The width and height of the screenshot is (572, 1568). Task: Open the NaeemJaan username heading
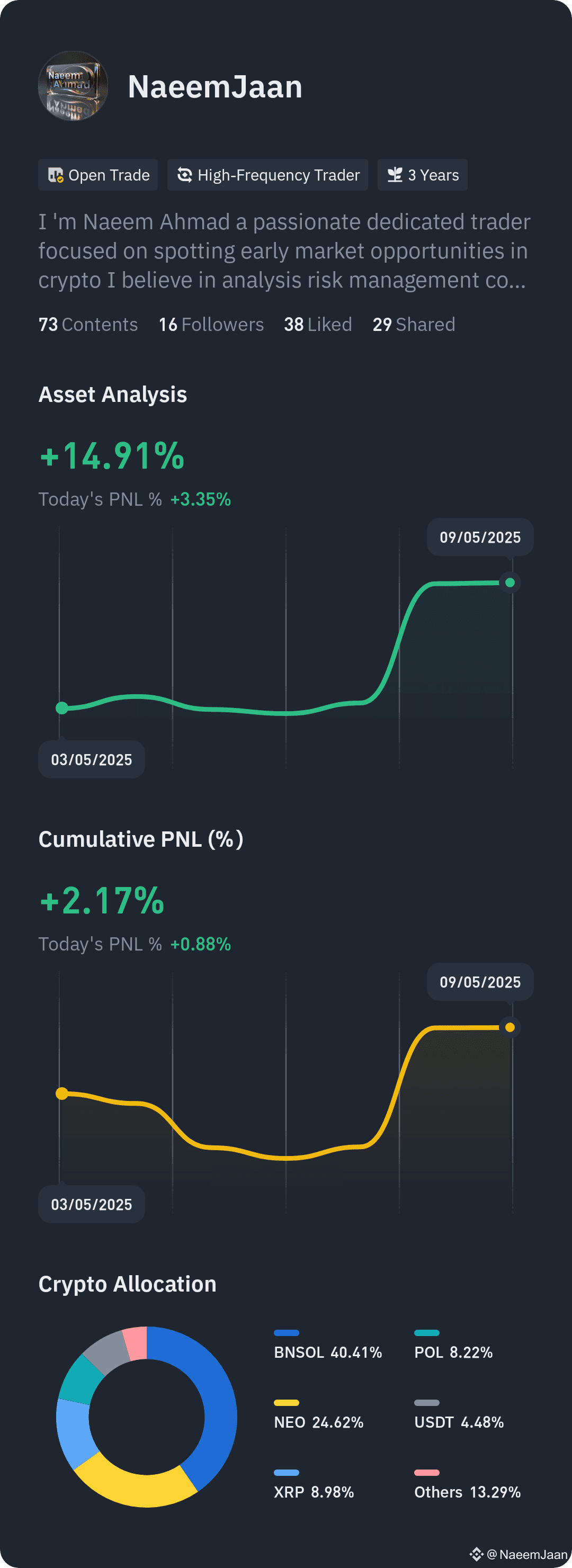215,86
